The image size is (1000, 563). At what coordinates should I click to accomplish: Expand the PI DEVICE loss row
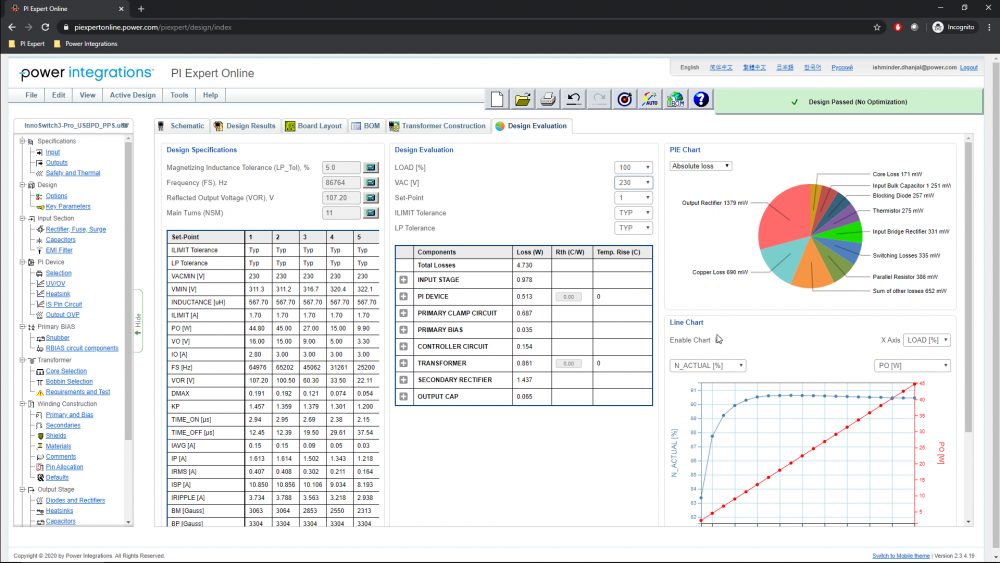point(404,296)
